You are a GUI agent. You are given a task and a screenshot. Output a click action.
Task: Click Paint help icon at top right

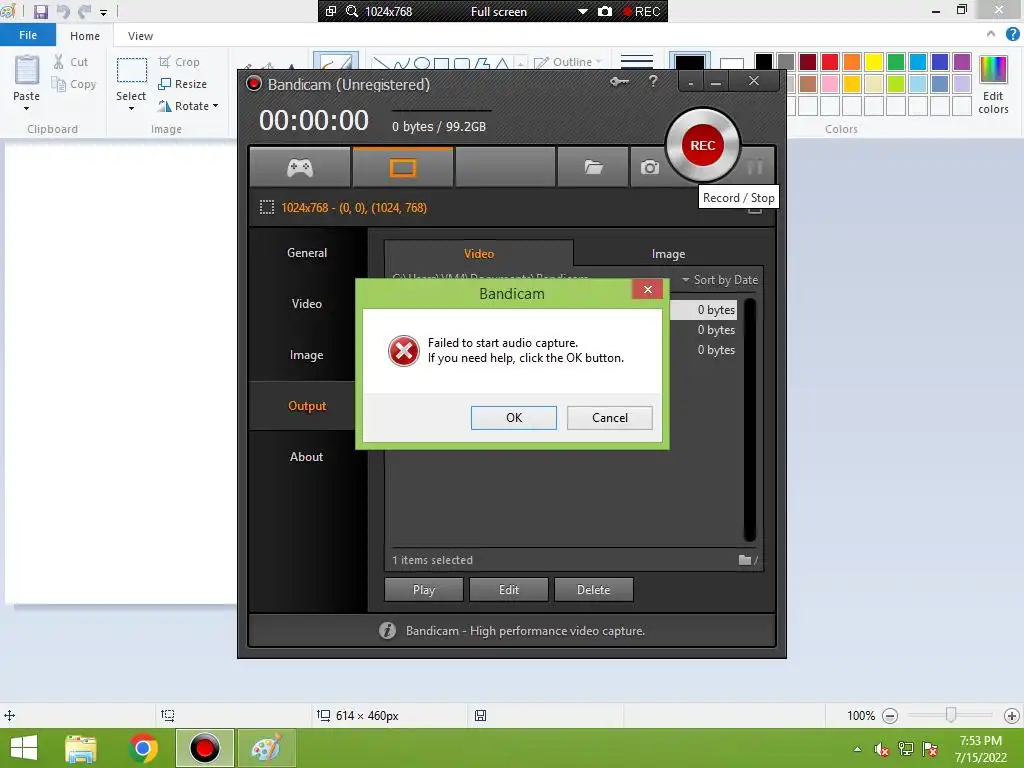[x=1012, y=34]
